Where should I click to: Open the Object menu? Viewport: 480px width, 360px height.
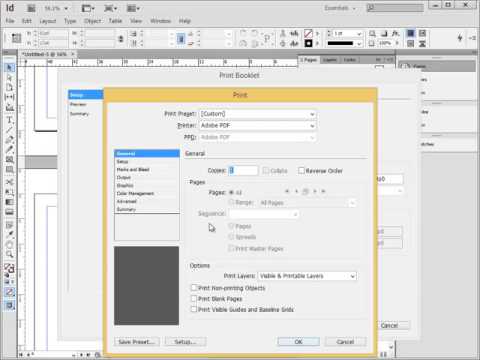[x=92, y=21]
